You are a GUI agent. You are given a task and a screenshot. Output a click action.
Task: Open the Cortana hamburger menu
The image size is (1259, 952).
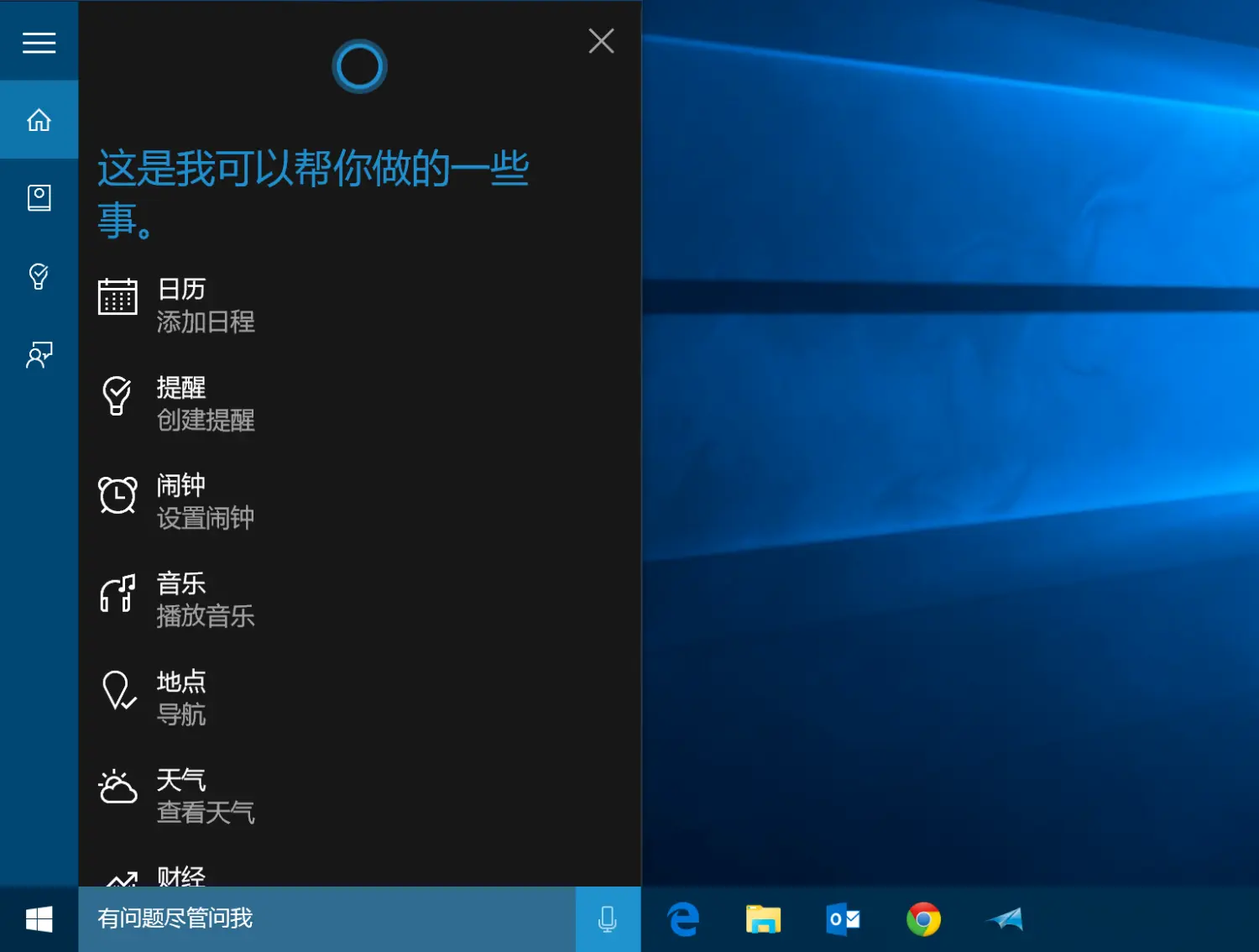tap(39, 42)
